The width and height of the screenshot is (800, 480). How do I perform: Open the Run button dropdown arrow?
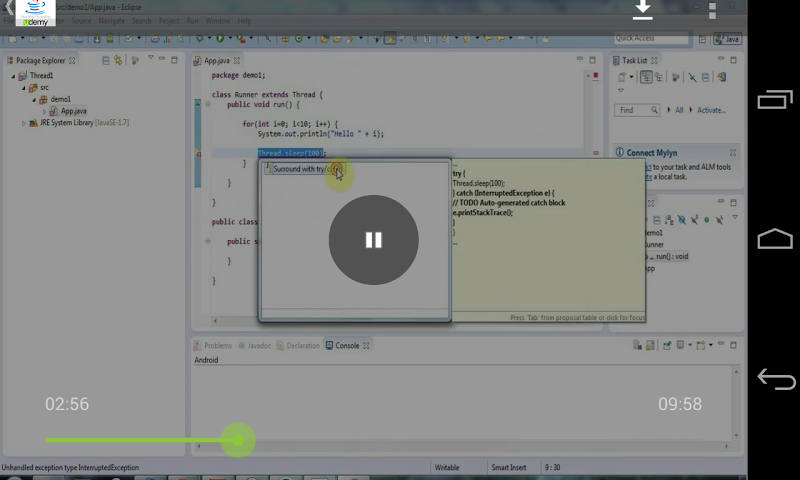[x=230, y=38]
